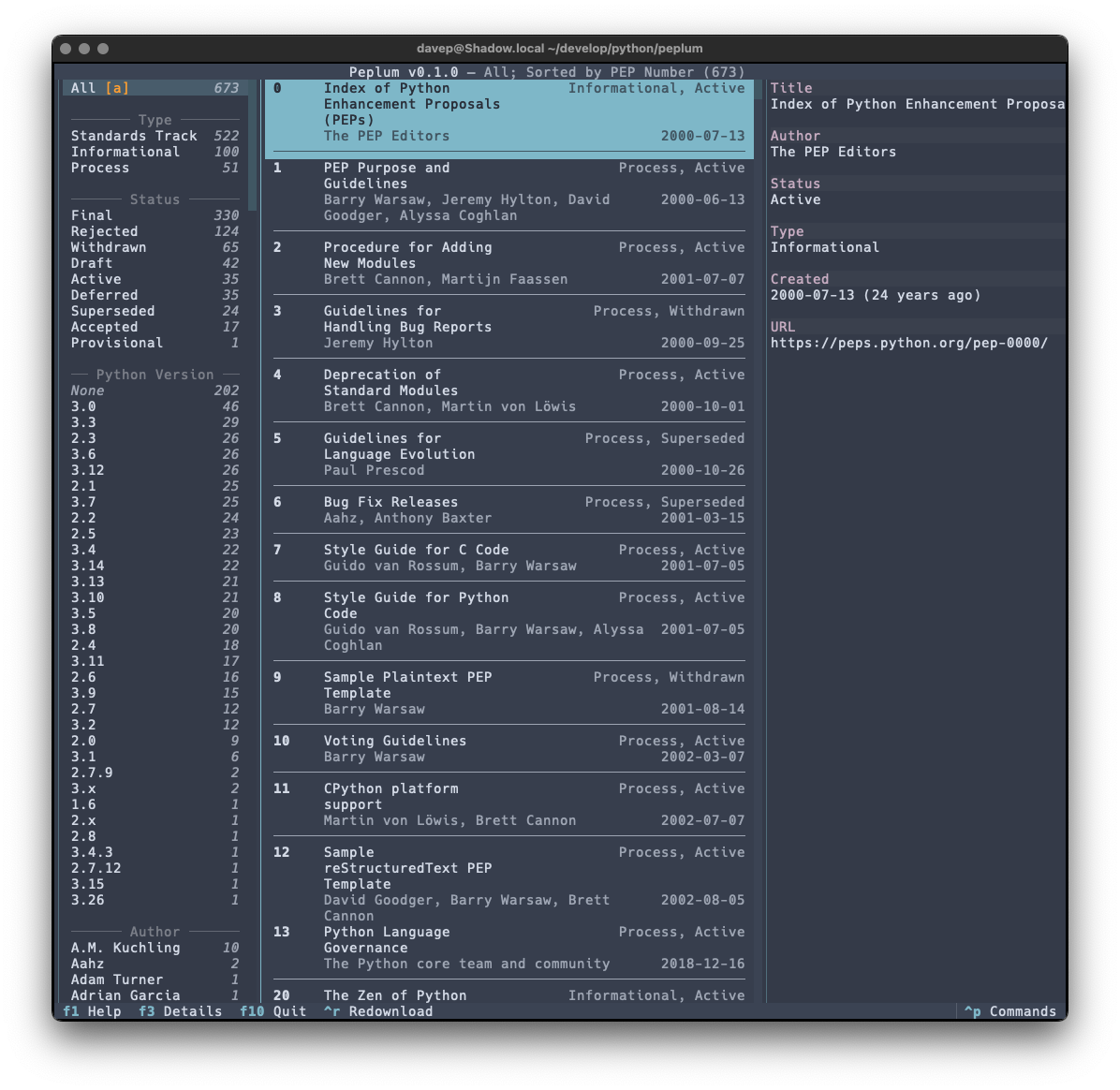Filter by Draft status
Image resolution: width=1120 pixels, height=1090 pixels.
point(155,263)
